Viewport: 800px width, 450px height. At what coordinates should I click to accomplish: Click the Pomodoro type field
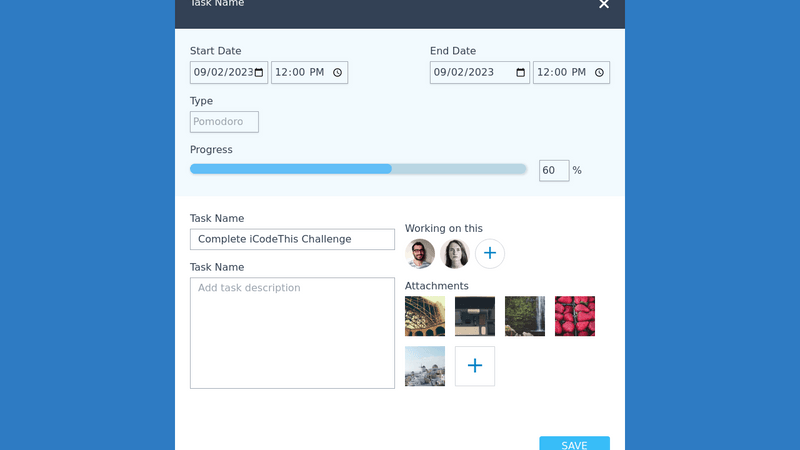click(224, 122)
